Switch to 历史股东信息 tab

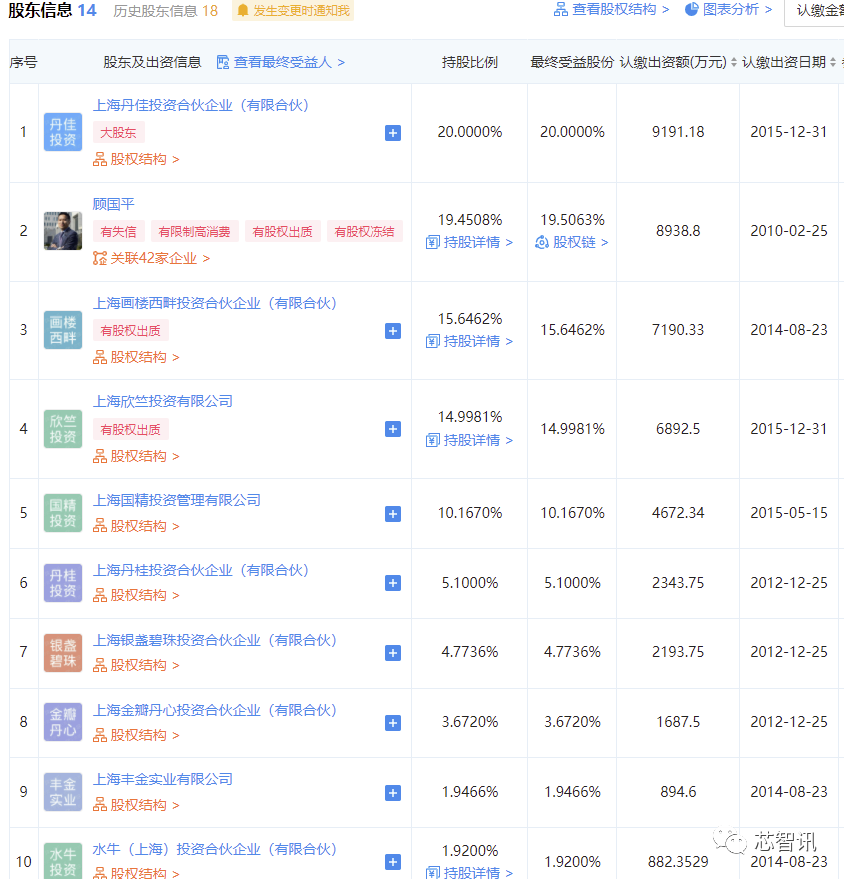coord(164,10)
